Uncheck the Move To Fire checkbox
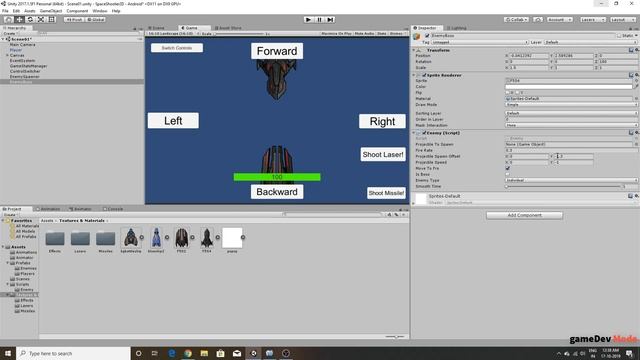Image resolution: width=640 pixels, height=360 pixels. coord(508,168)
